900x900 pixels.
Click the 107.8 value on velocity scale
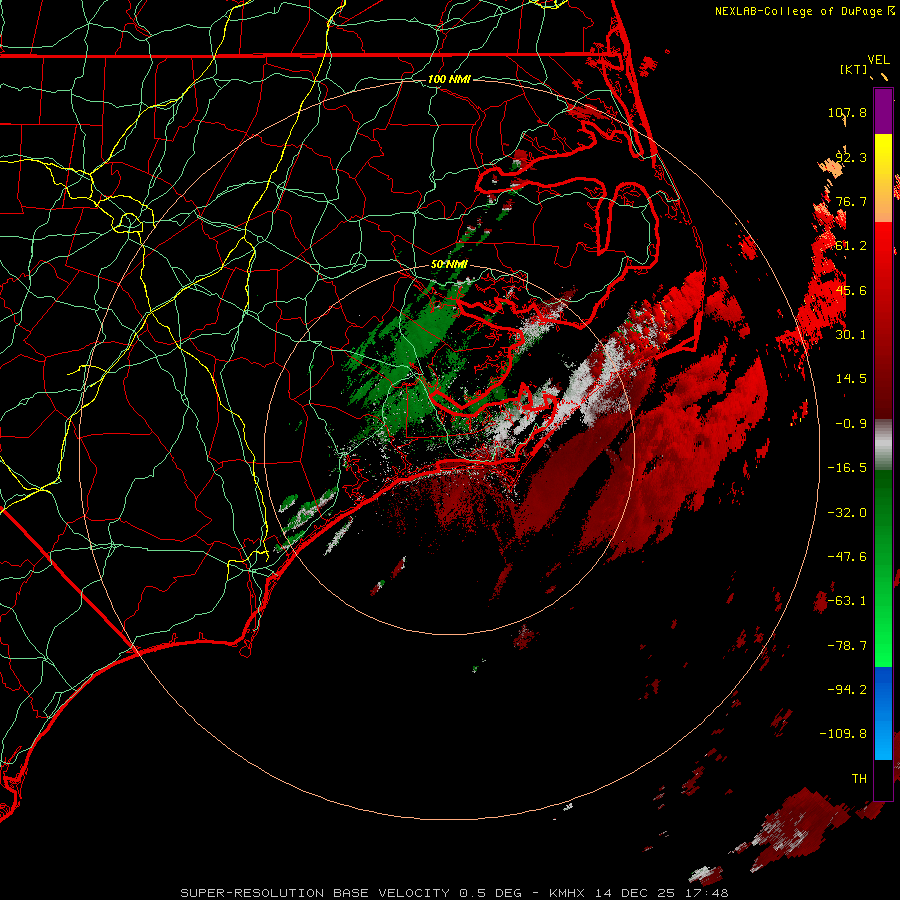tap(847, 112)
